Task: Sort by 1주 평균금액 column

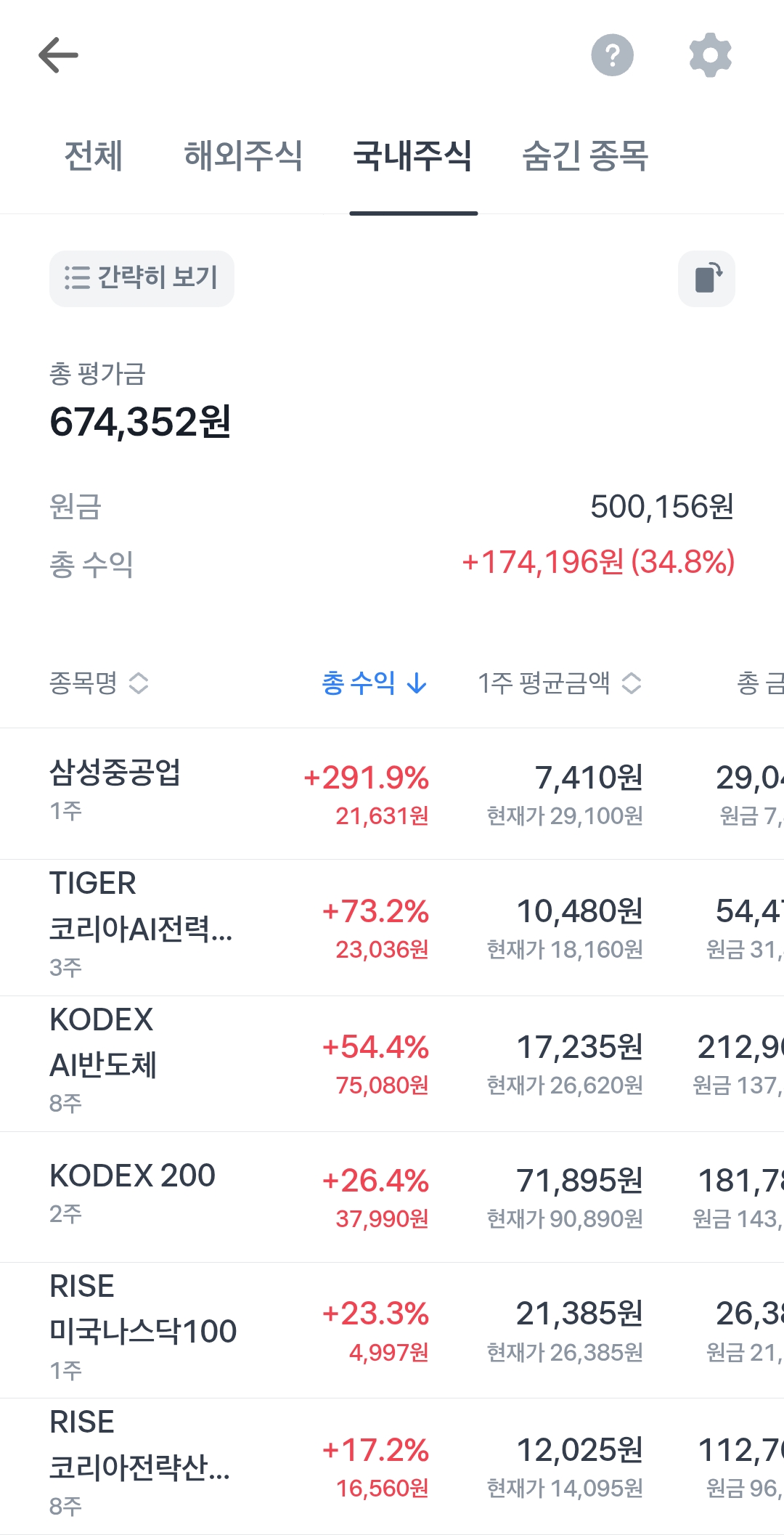Action: pos(559,683)
